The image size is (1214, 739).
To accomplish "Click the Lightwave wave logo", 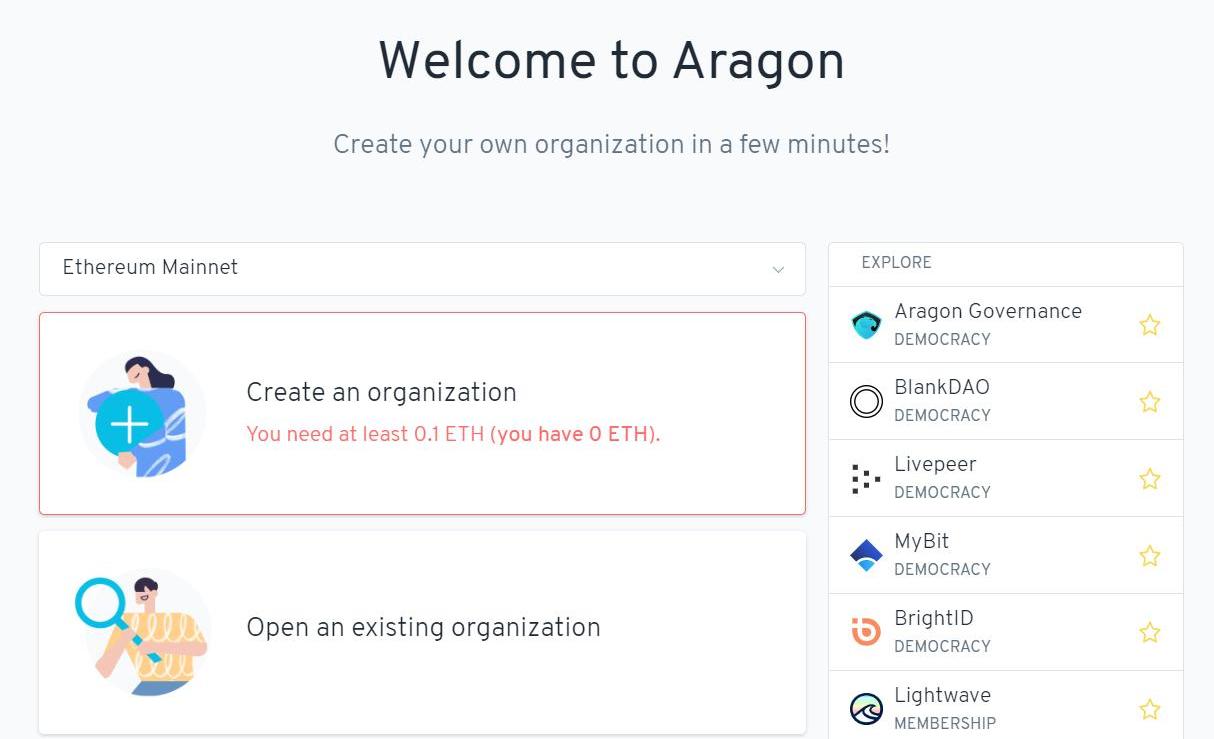I will tap(866, 709).
